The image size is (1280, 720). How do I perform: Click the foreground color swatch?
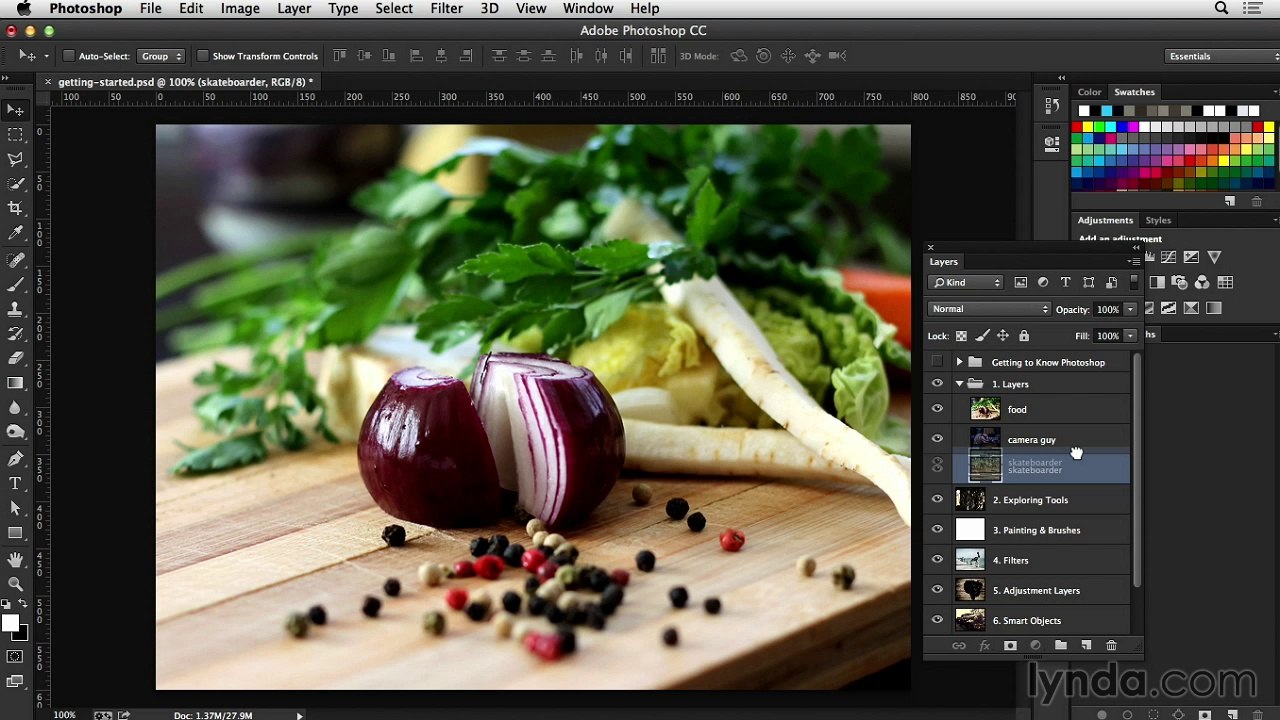coord(10,623)
